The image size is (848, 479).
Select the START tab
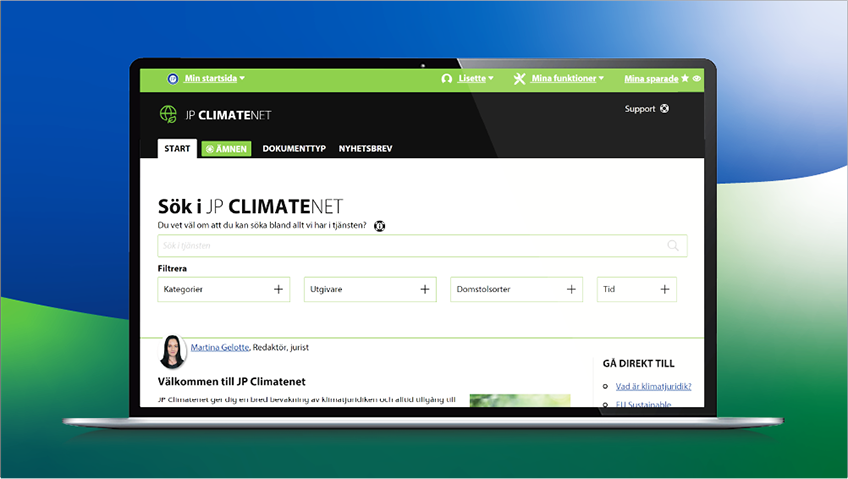tap(177, 149)
